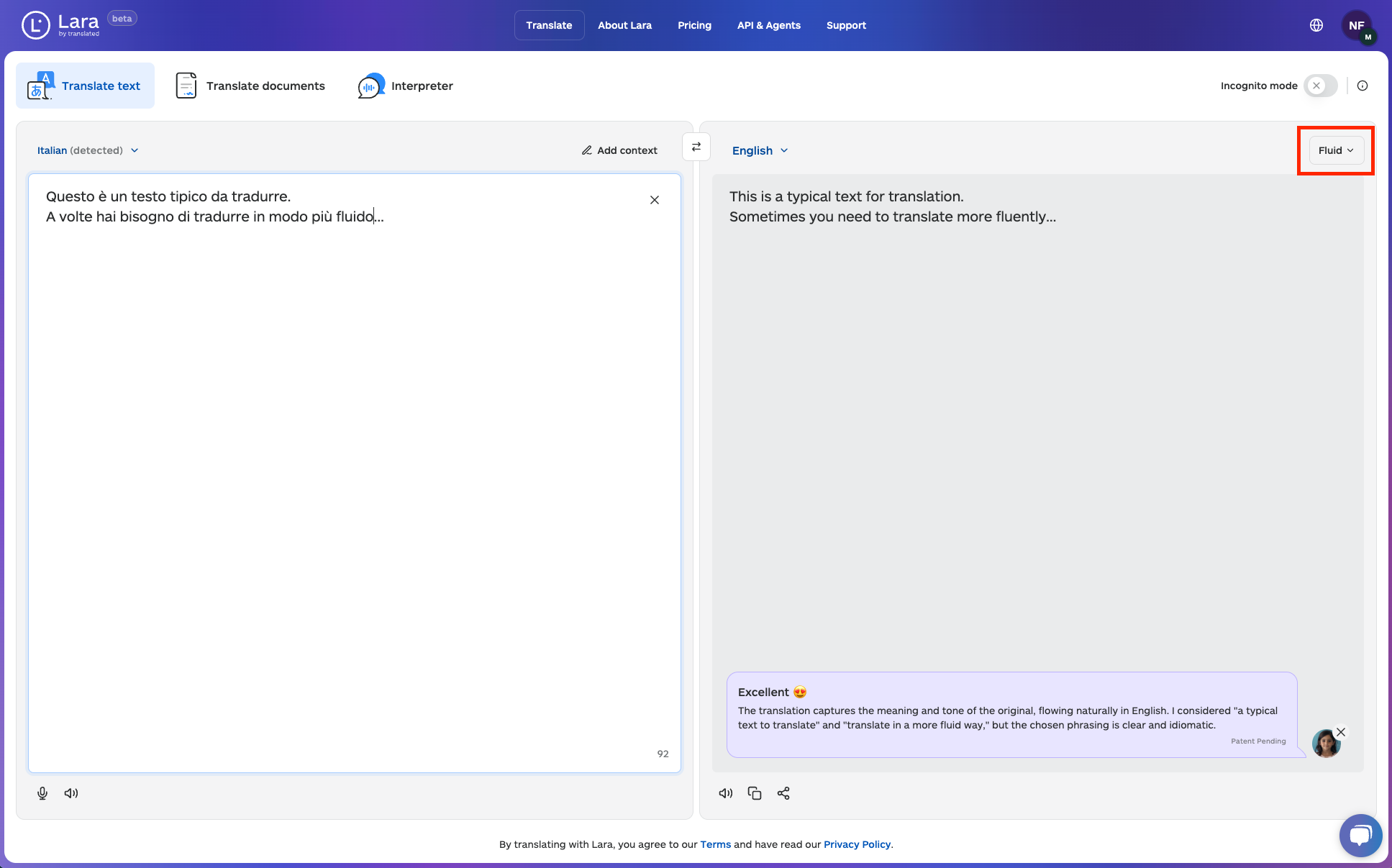Screen dimensions: 1392x868
Task: Open the globe language selector icon
Action: pos(1316,25)
